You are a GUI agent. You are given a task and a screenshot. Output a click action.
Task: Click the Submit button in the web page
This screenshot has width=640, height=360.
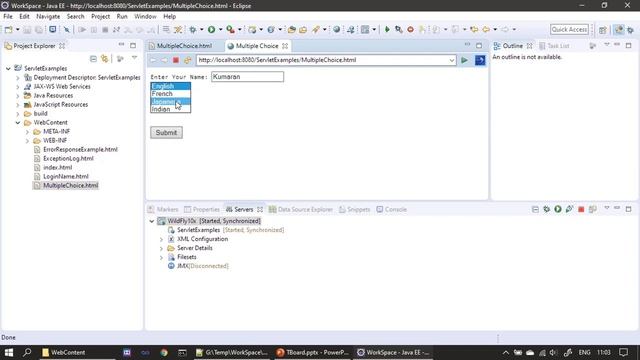166,133
